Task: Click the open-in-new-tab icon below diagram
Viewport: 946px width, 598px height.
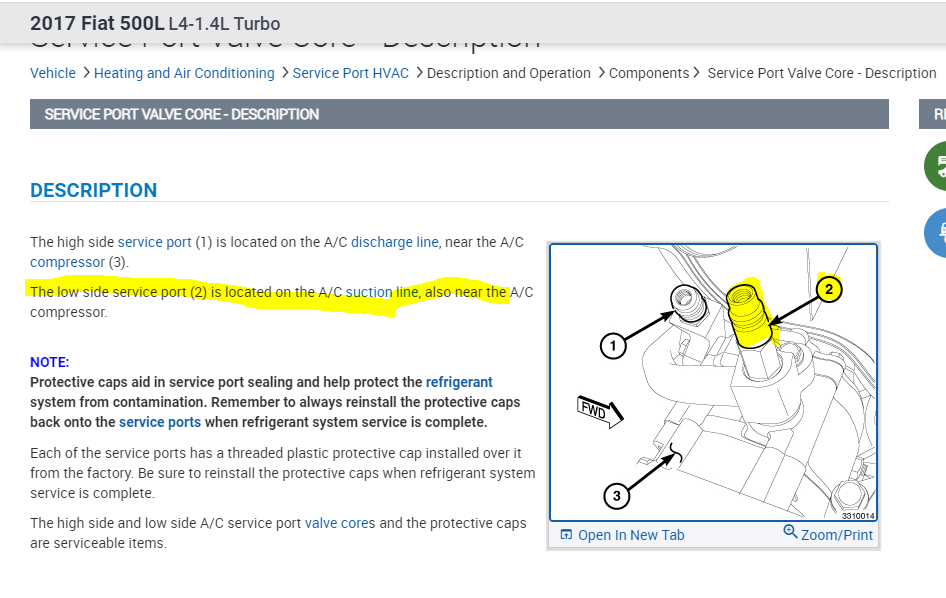Action: click(x=566, y=535)
